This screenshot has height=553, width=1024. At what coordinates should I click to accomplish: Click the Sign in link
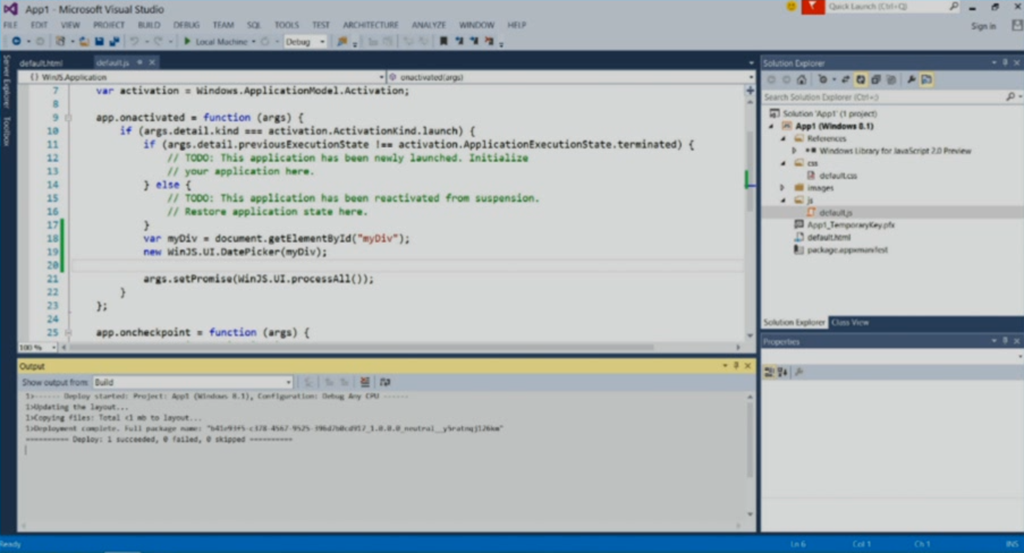[983, 26]
